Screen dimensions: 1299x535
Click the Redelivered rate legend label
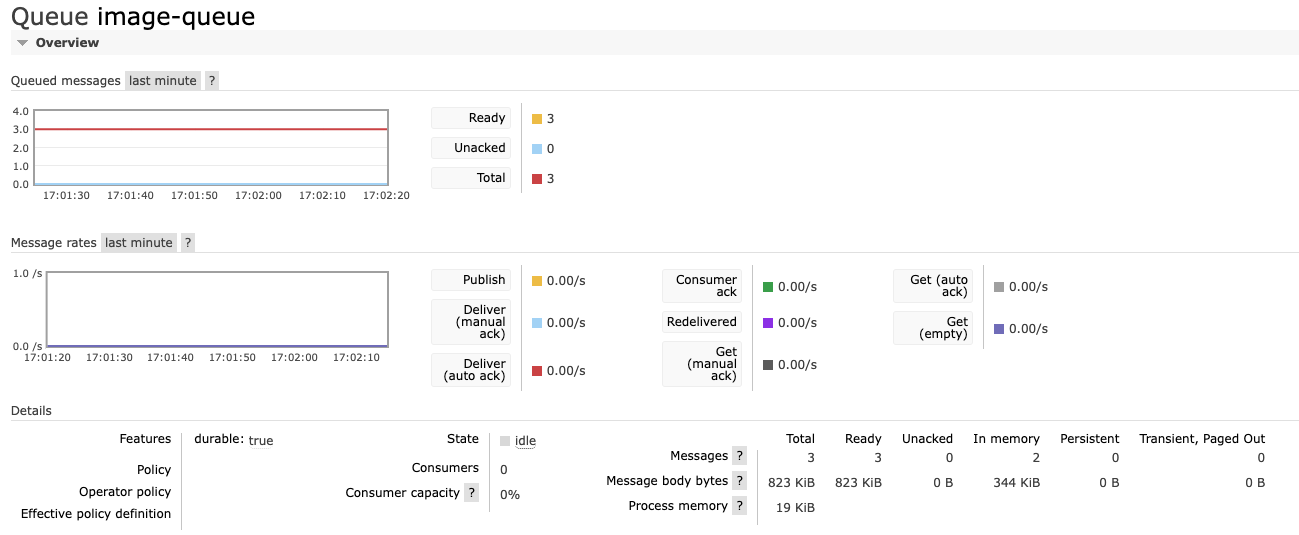(702, 322)
